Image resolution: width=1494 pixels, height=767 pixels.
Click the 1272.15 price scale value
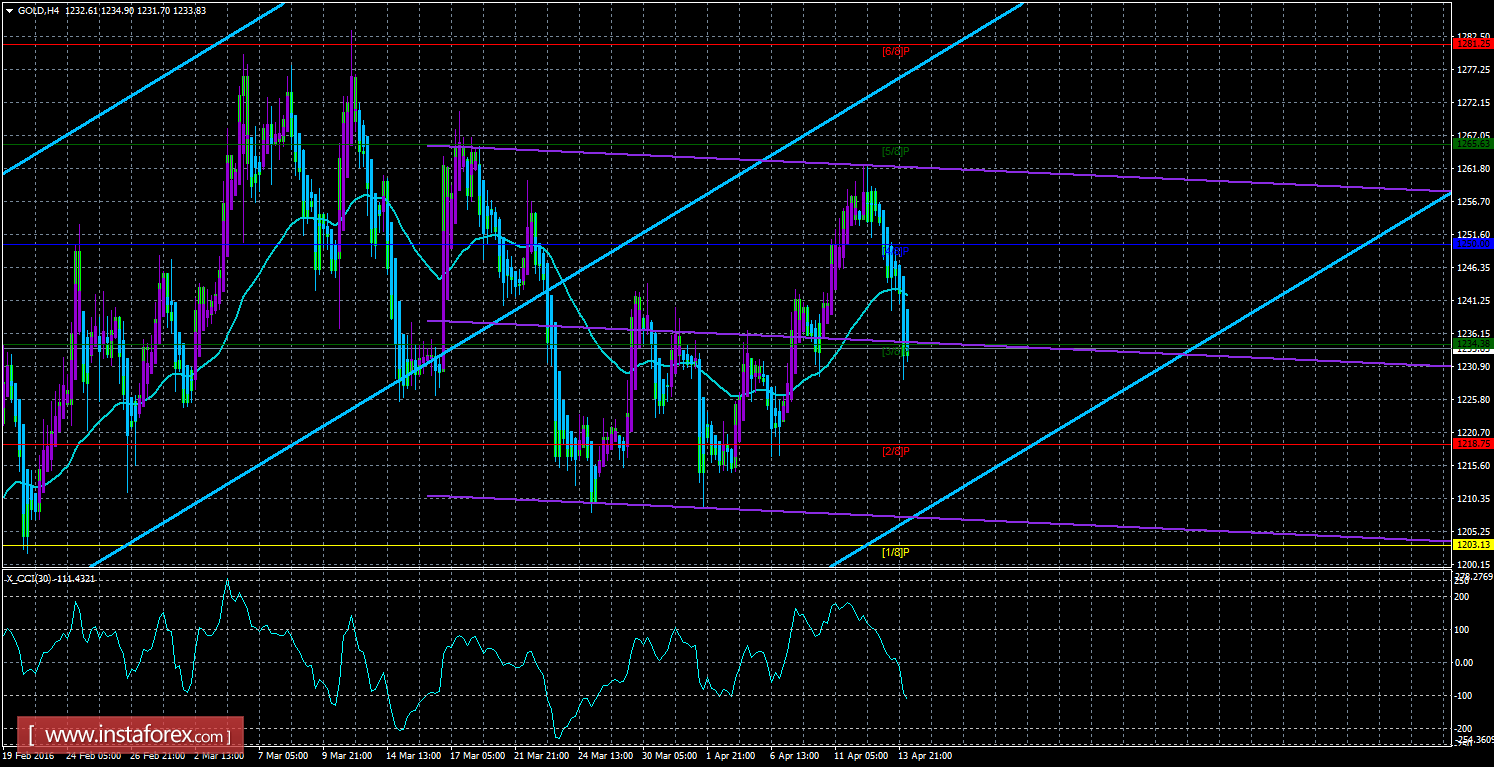pos(1474,103)
